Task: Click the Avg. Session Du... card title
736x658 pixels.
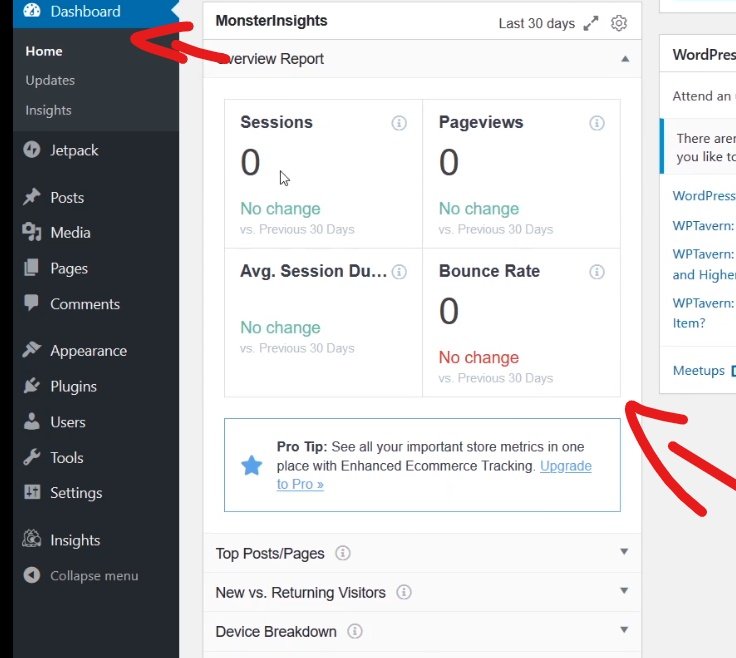Action: click(x=314, y=271)
